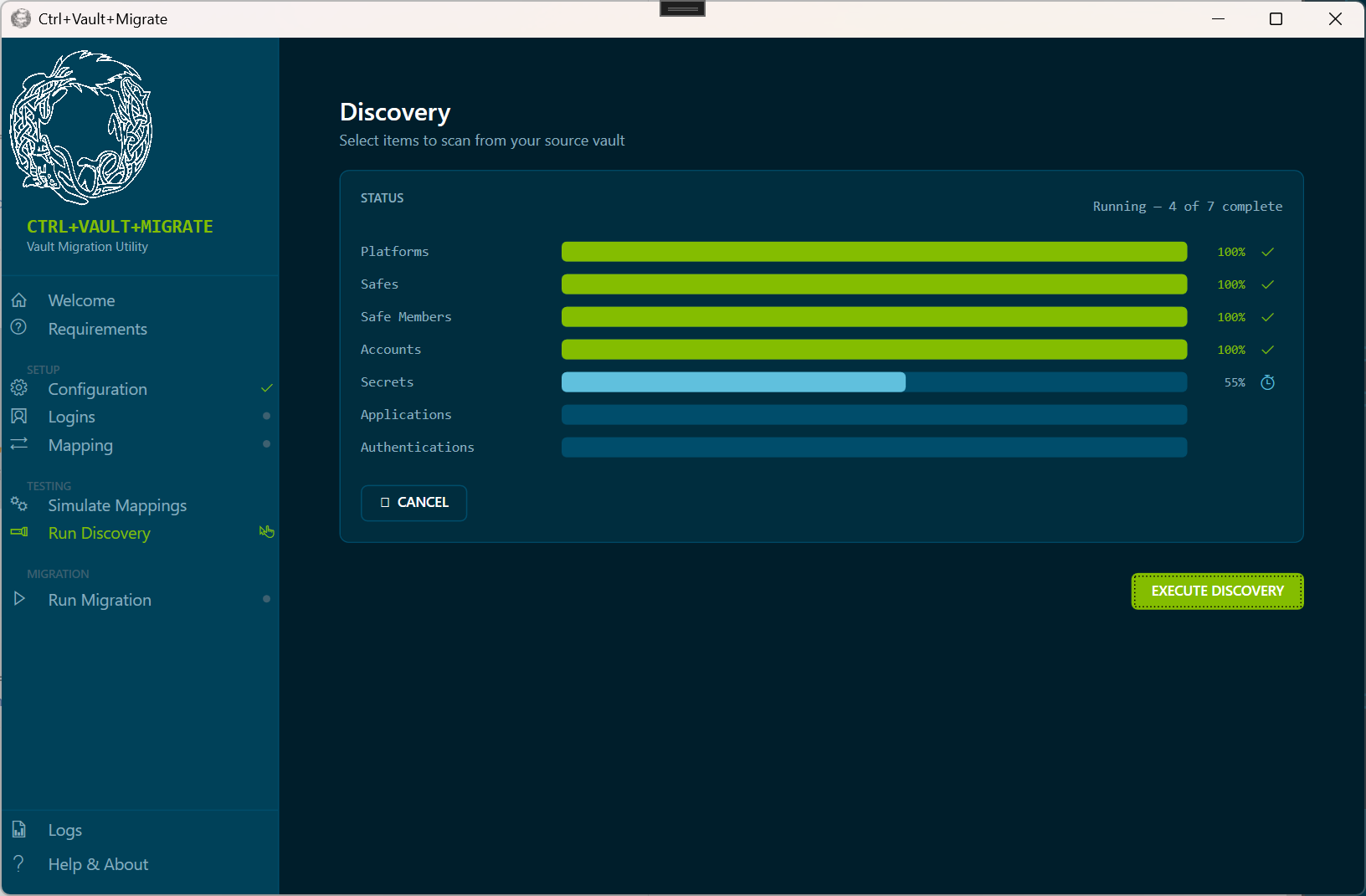The width and height of the screenshot is (1366, 896).
Task: Click the app icon in the title bar
Action: (21, 18)
